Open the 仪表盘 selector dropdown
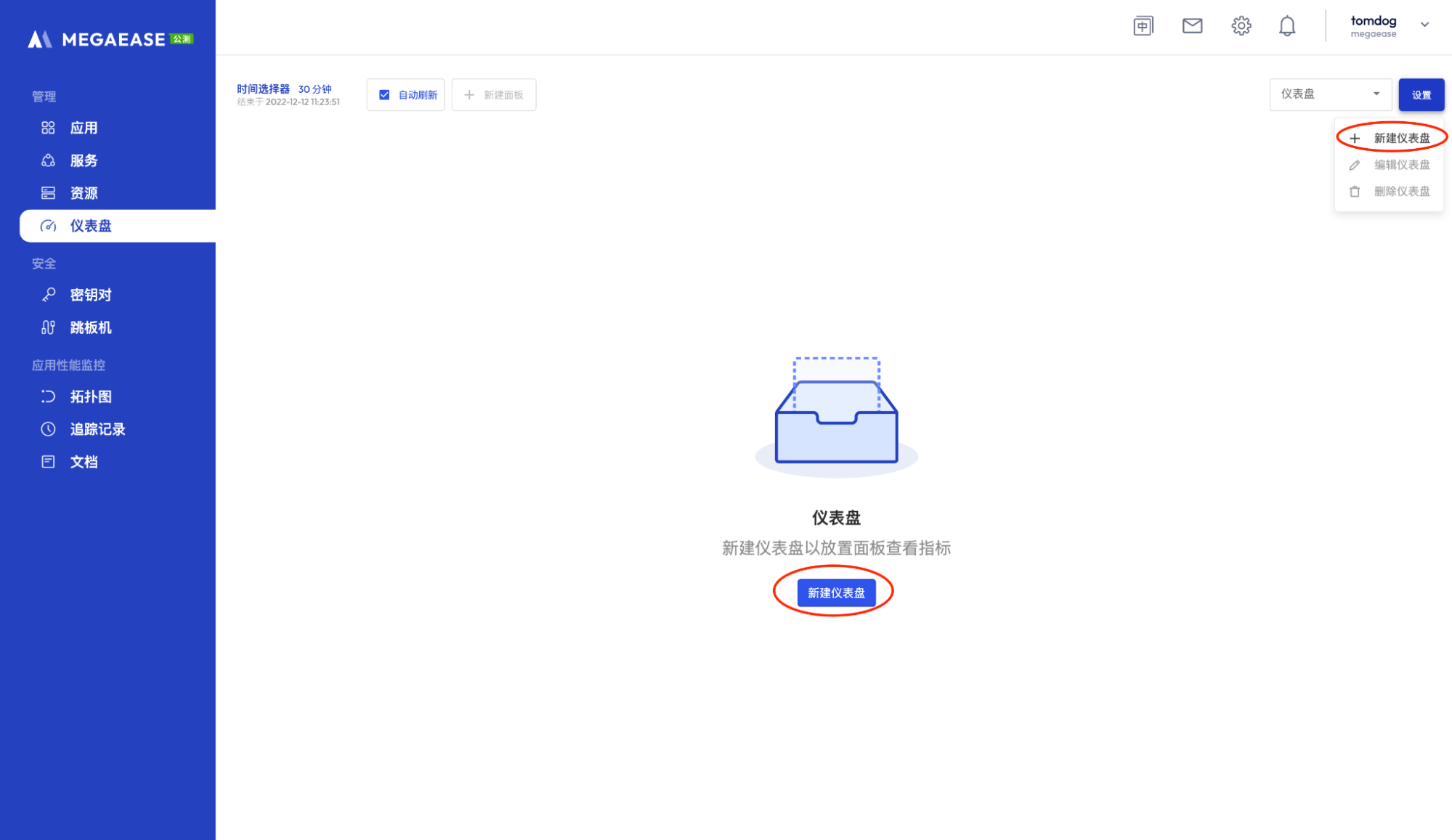Screen dimensions: 1452x840 coord(1330,94)
